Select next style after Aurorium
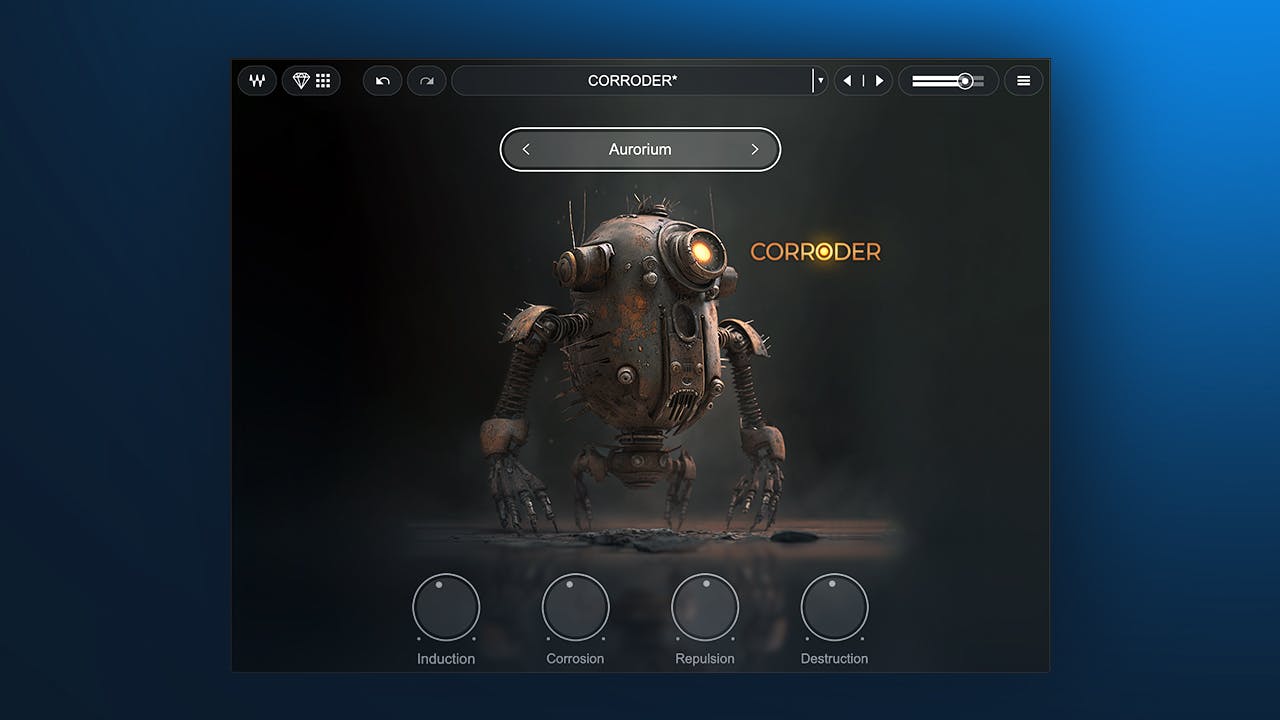The height and width of the screenshot is (720, 1280). click(755, 149)
